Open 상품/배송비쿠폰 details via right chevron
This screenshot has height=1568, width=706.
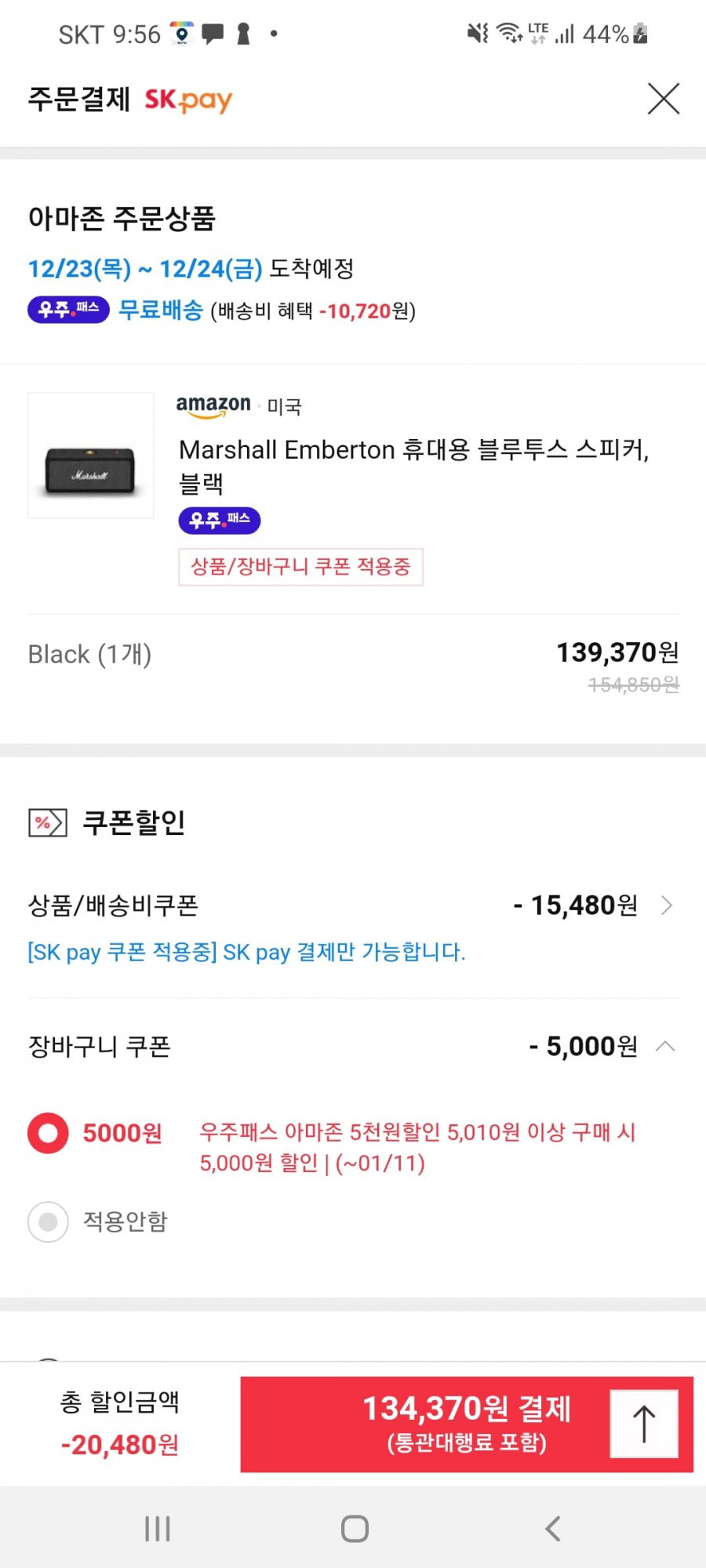(667, 906)
